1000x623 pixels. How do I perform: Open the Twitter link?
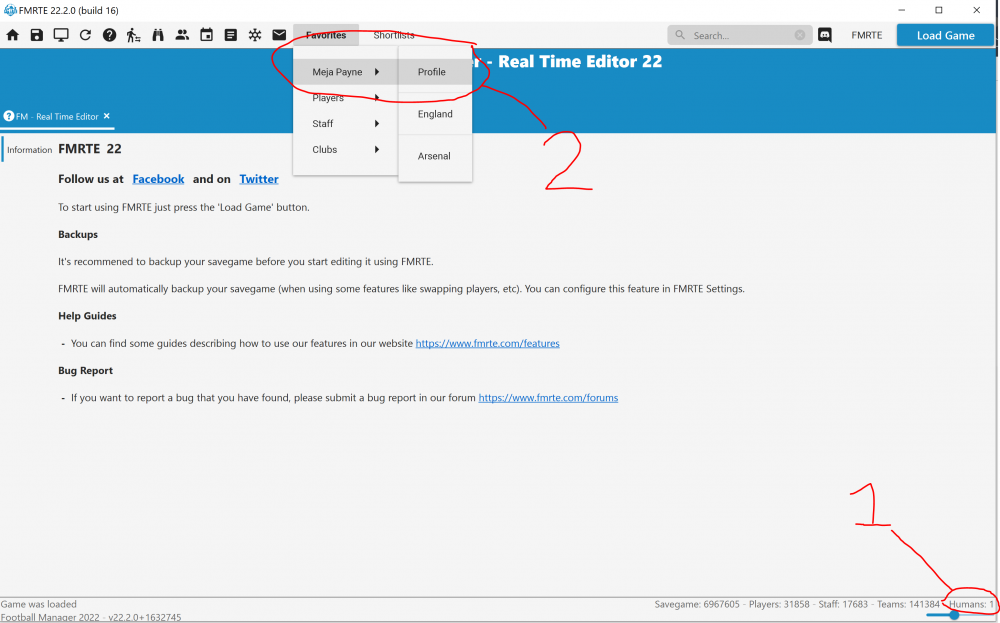tap(259, 179)
